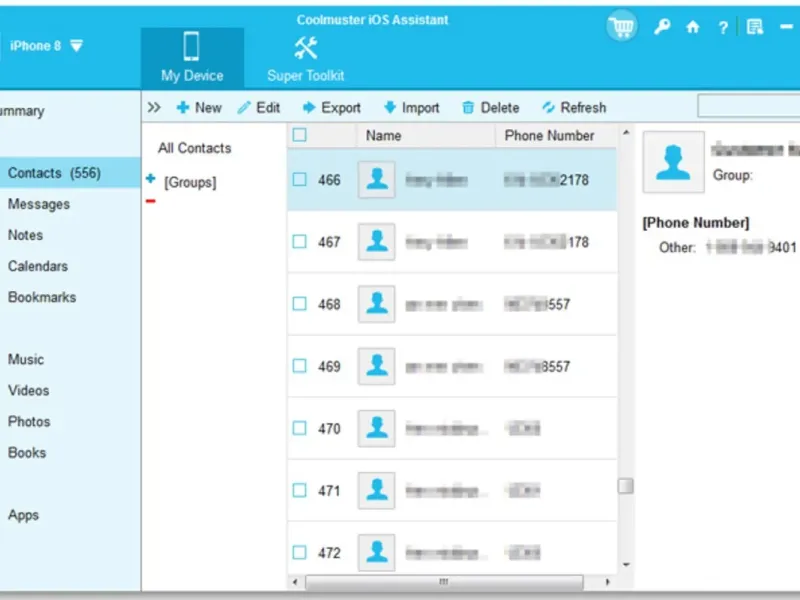Screen dimensions: 800x600
Task: Click the avatar of contact 472
Action: coord(377,553)
